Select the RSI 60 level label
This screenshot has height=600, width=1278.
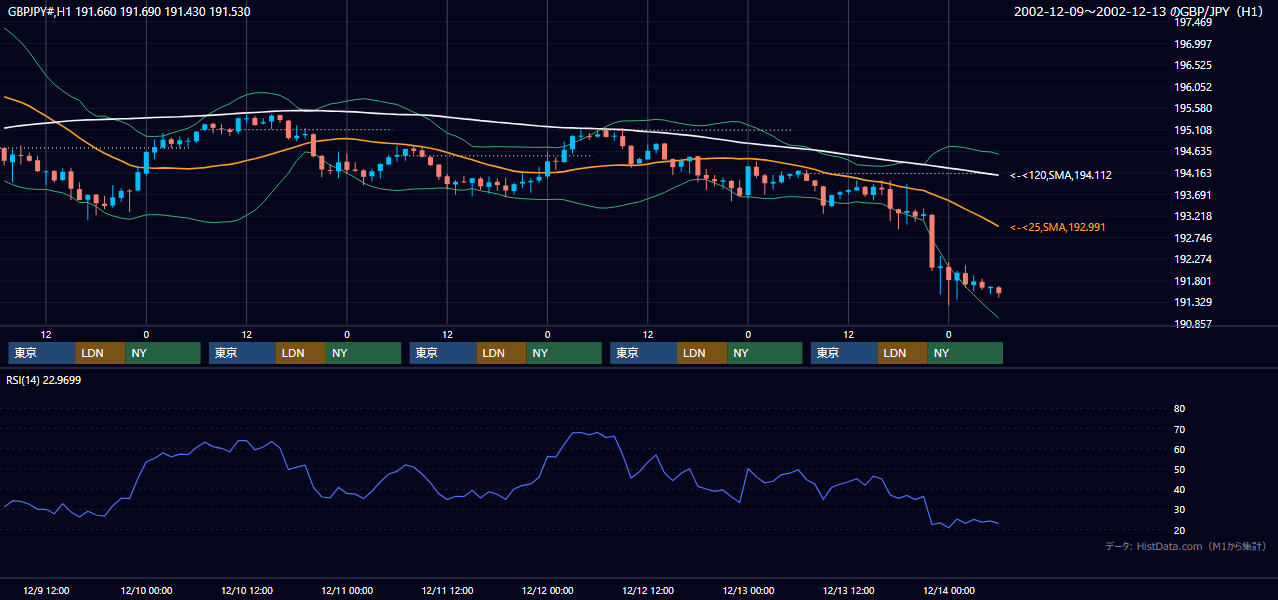(1179, 449)
